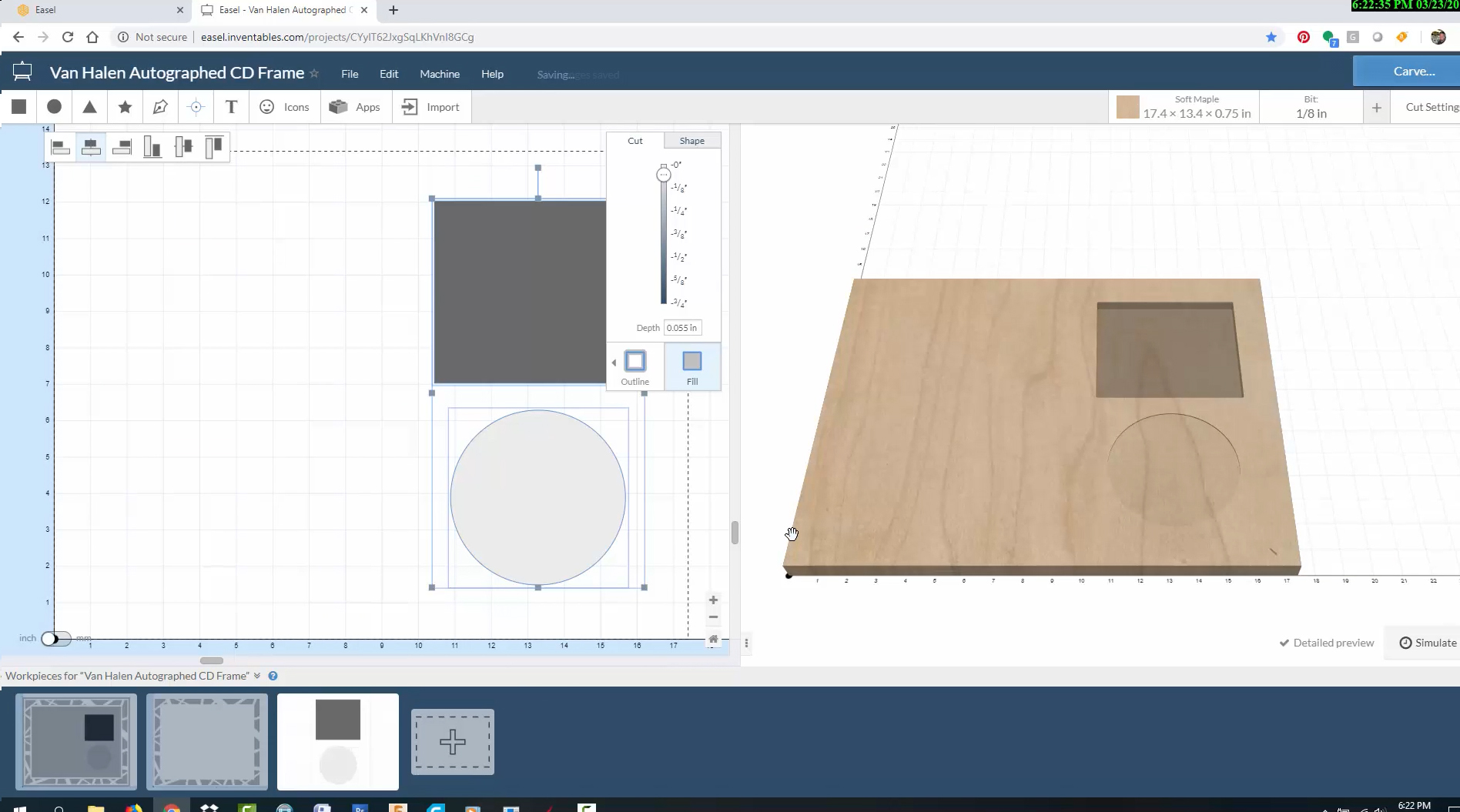Image resolution: width=1460 pixels, height=812 pixels.
Task: Select the Pen drawing tool
Action: coord(160,107)
